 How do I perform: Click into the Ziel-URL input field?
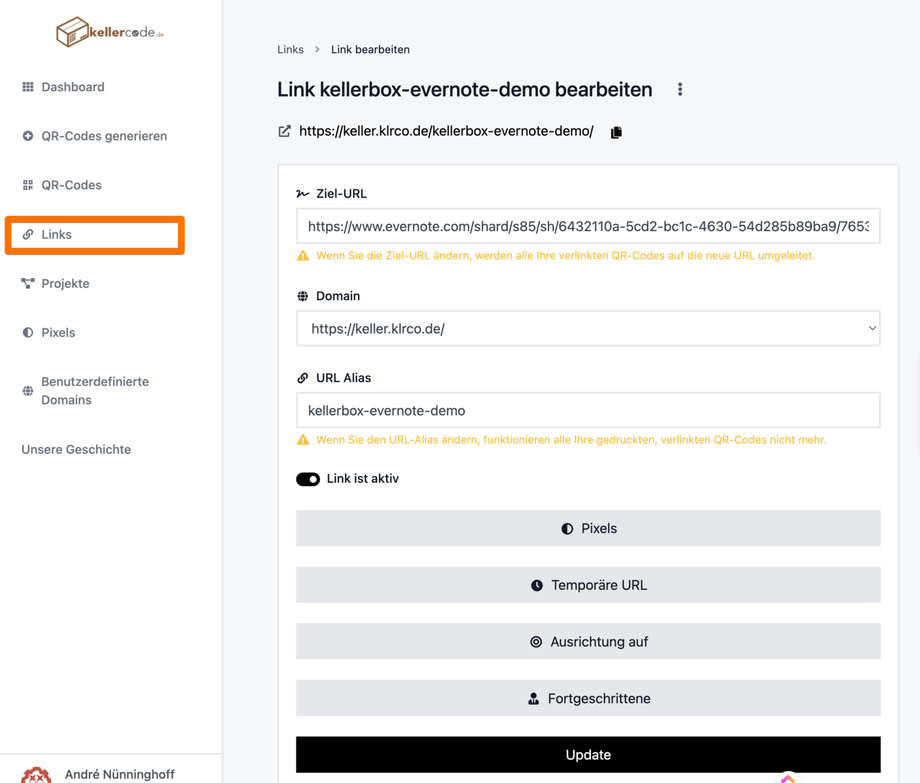point(588,226)
